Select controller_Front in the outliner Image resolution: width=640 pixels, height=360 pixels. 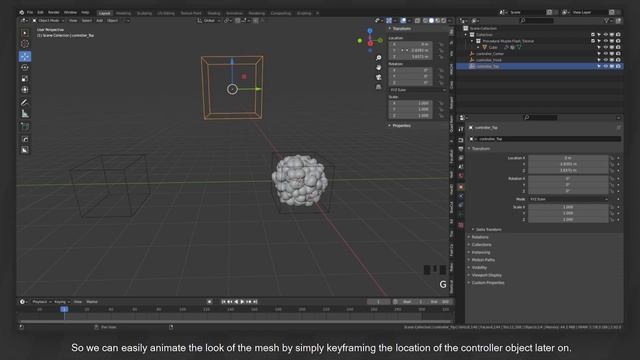coord(489,60)
